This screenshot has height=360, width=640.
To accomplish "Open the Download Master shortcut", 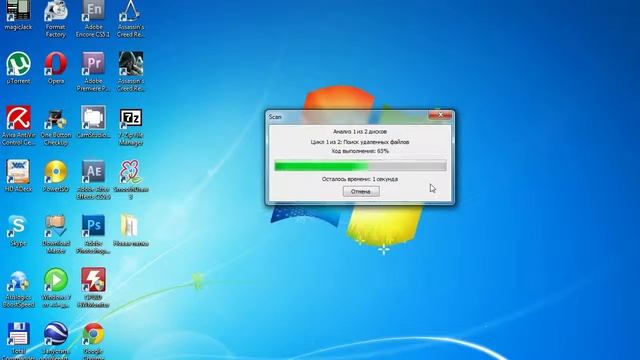I will coord(56,234).
